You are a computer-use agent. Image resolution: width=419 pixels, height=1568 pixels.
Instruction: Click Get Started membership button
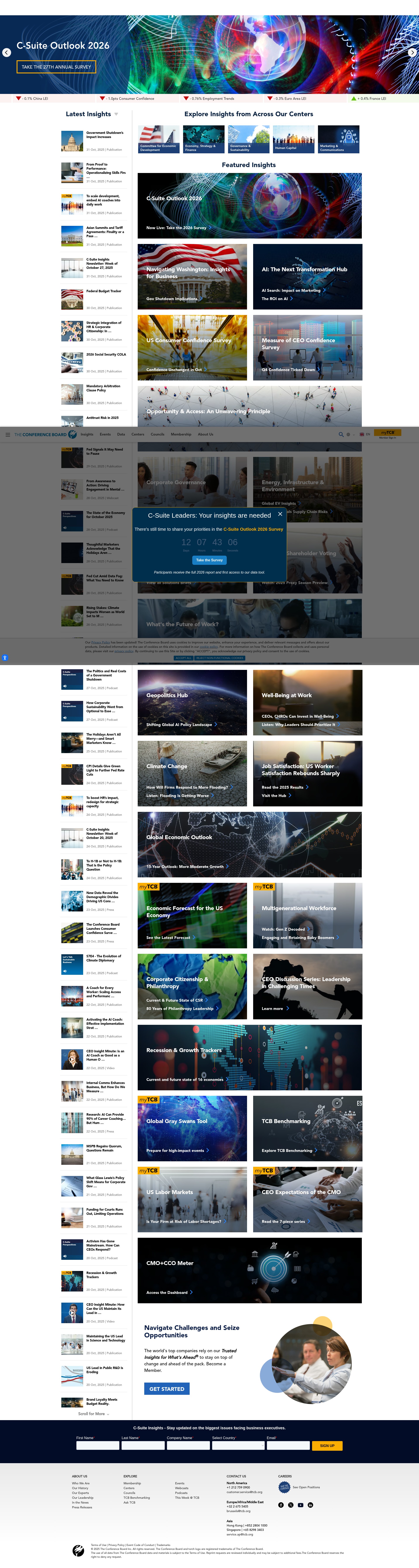(x=167, y=1389)
